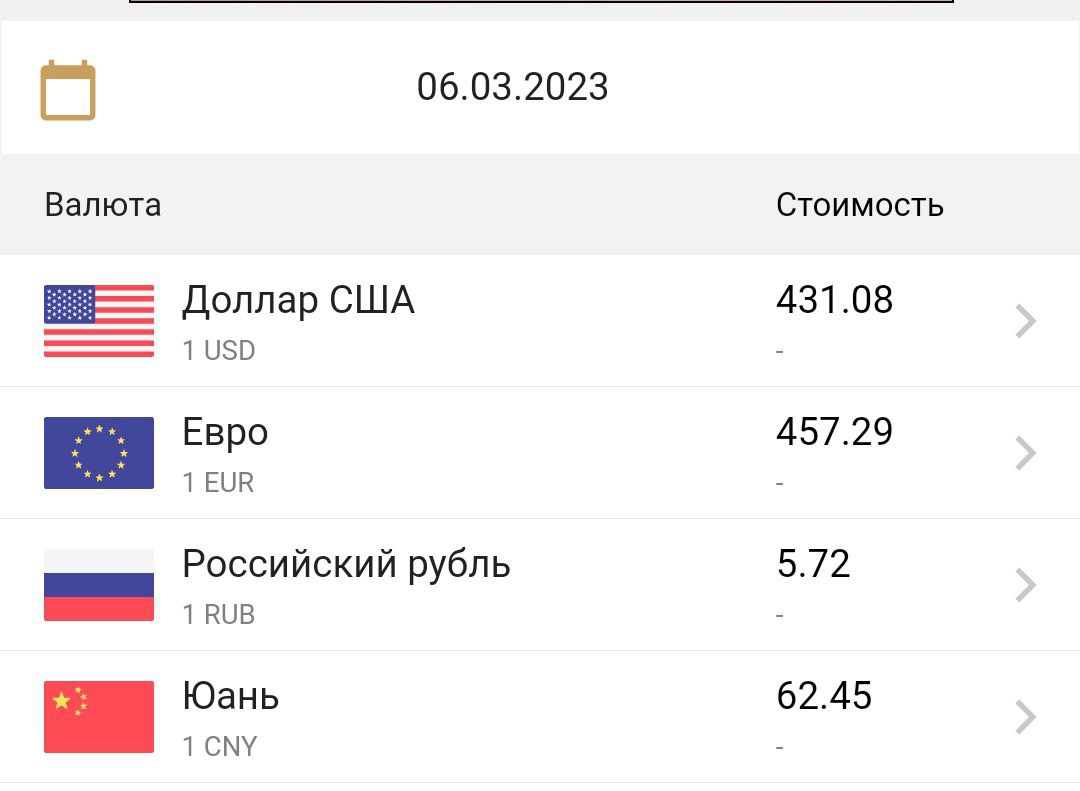The width and height of the screenshot is (1080, 791).
Task: Open Юань details via chevron arrow
Action: click(1025, 717)
